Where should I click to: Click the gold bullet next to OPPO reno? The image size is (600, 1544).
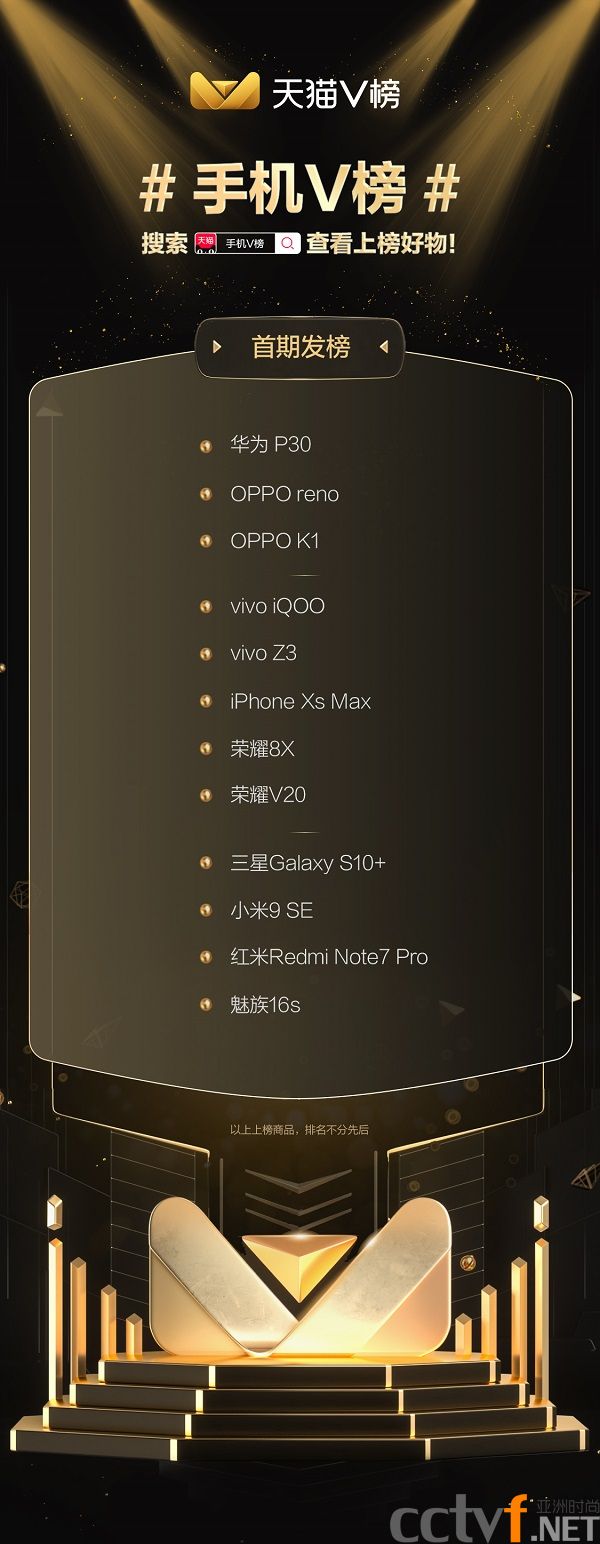(206, 494)
